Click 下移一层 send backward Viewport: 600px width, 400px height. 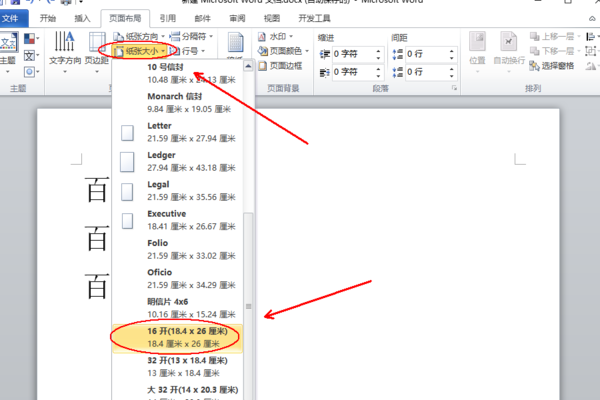[x=555, y=51]
